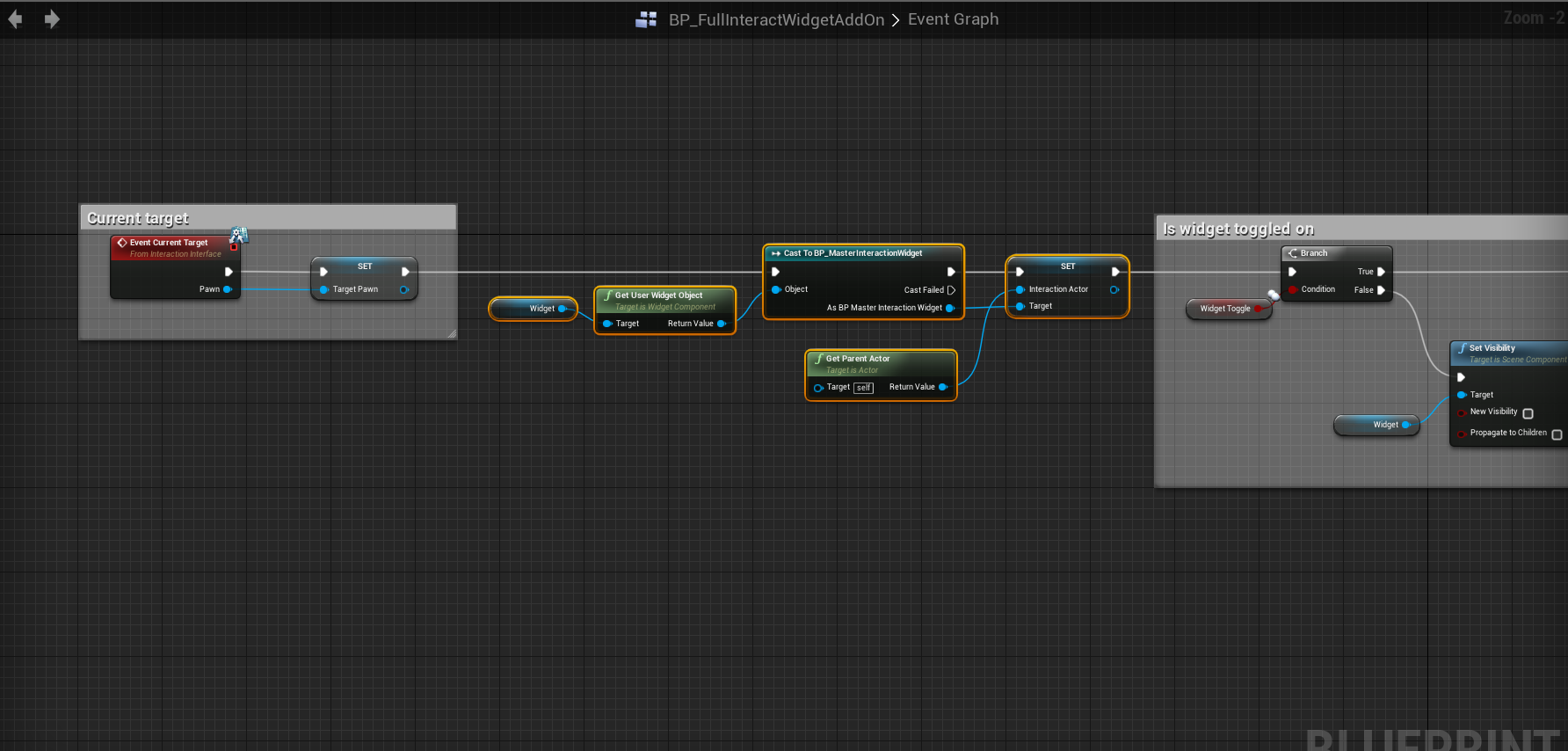Image resolution: width=1568 pixels, height=751 pixels.
Task: Click the breadcrumb chevron before Event Graph
Action: click(896, 19)
